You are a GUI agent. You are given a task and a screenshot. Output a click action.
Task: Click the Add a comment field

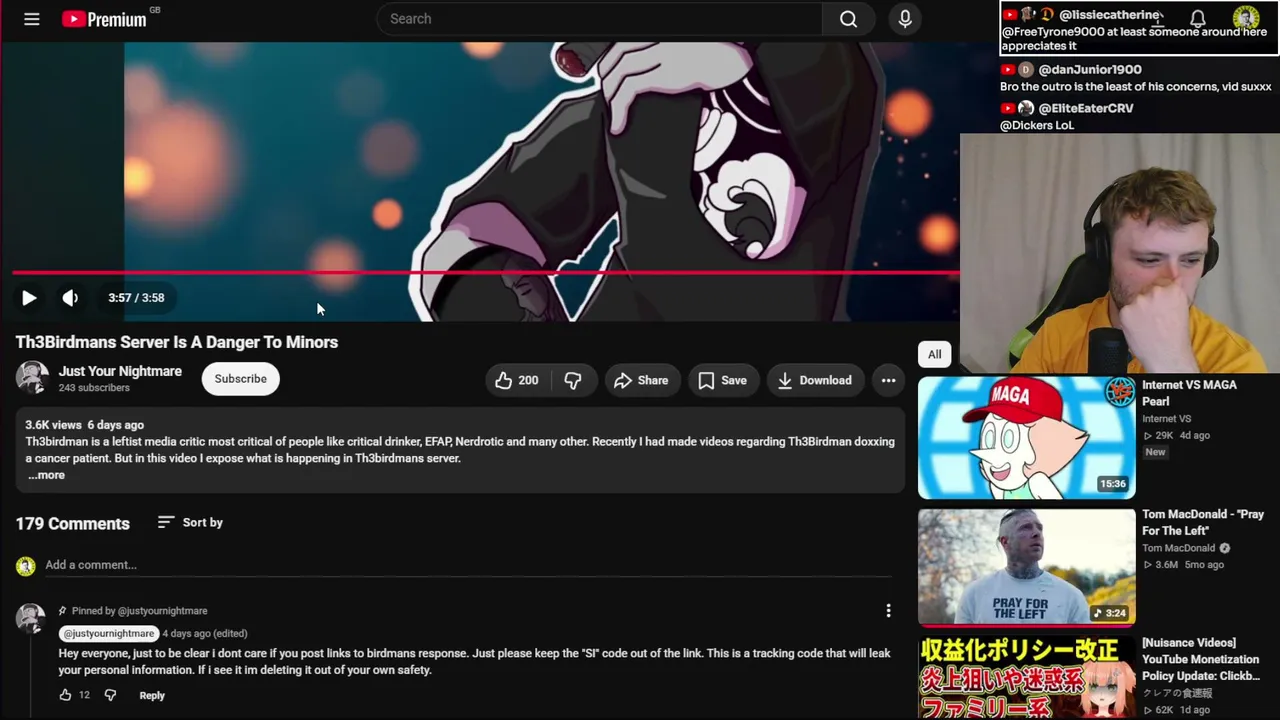click(468, 565)
